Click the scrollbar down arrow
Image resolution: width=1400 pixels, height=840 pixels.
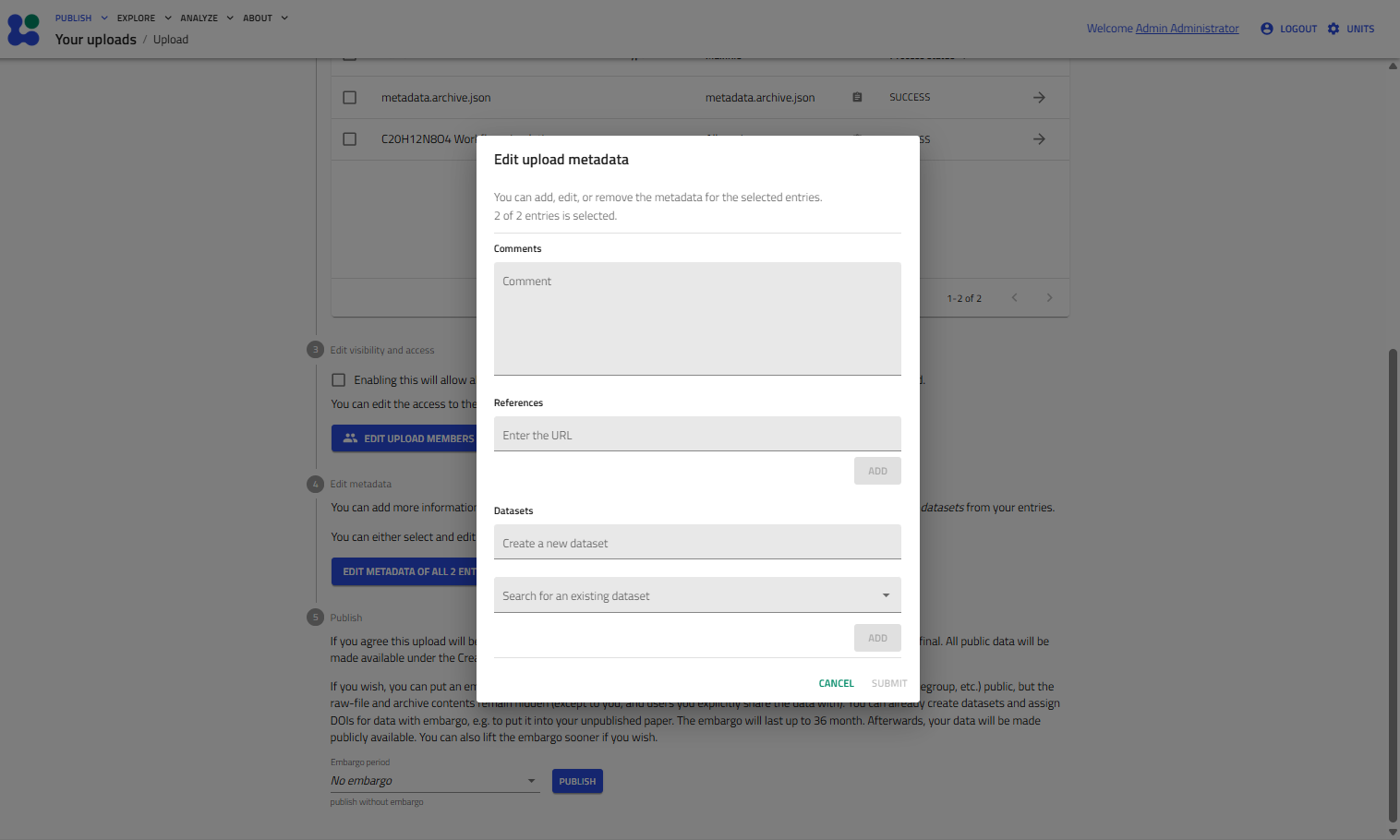pos(1393,832)
